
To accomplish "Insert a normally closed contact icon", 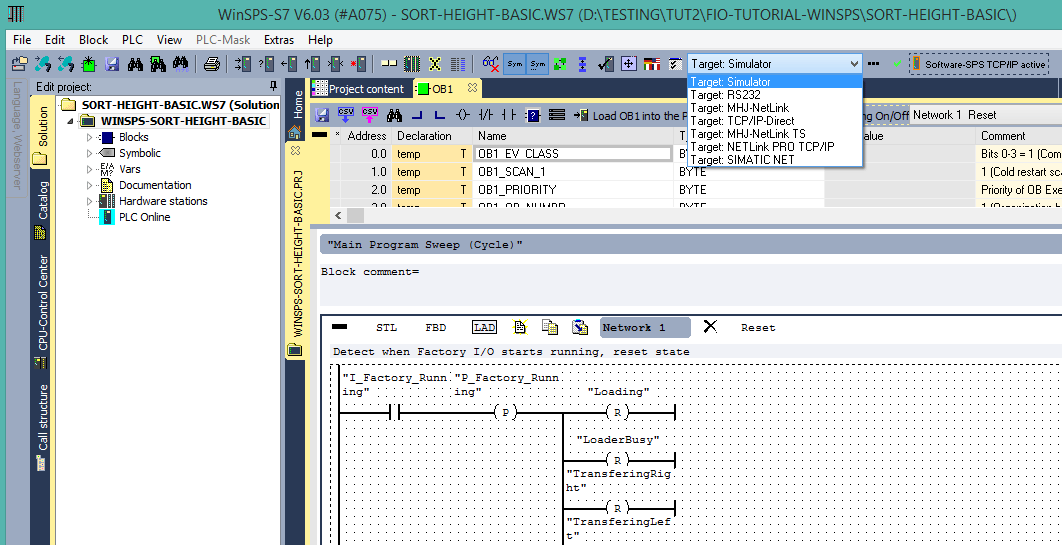I will 486,114.
